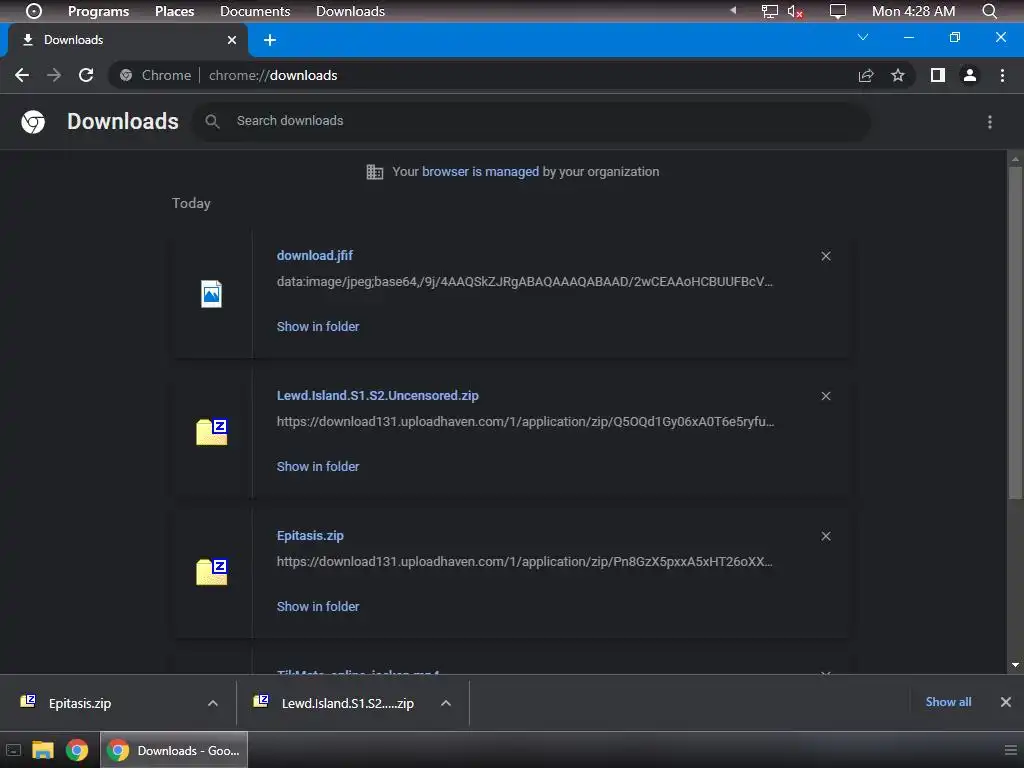Share this page via the share icon
This screenshot has height=768, width=1024.
coord(866,75)
